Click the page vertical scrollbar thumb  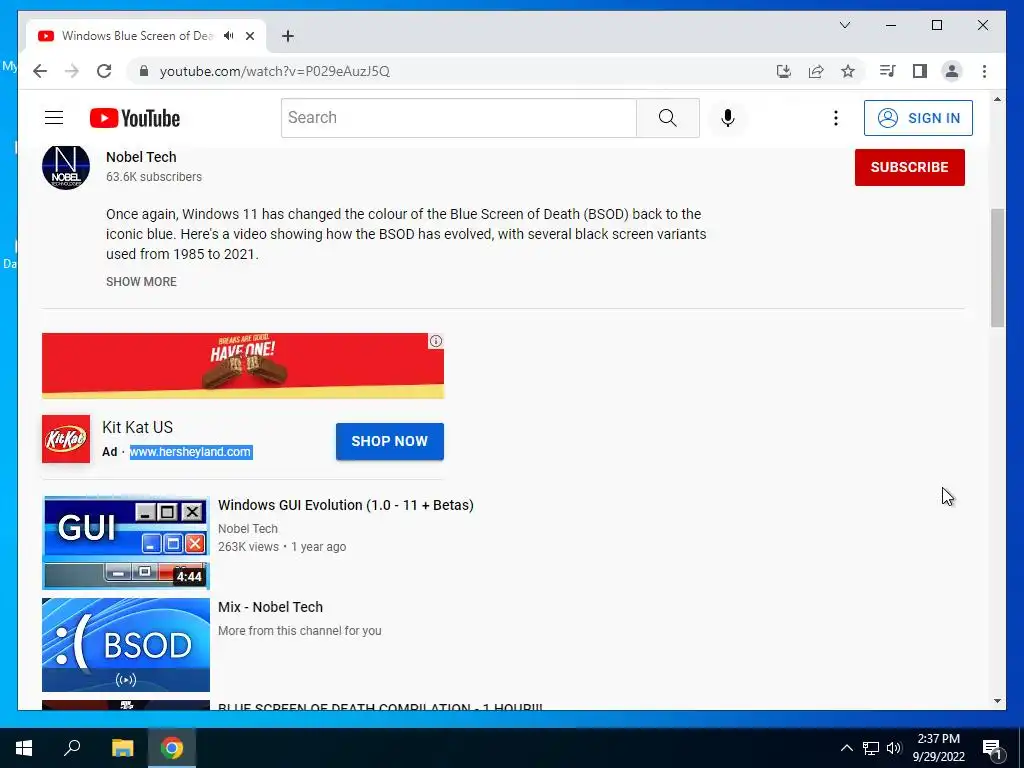(x=997, y=268)
